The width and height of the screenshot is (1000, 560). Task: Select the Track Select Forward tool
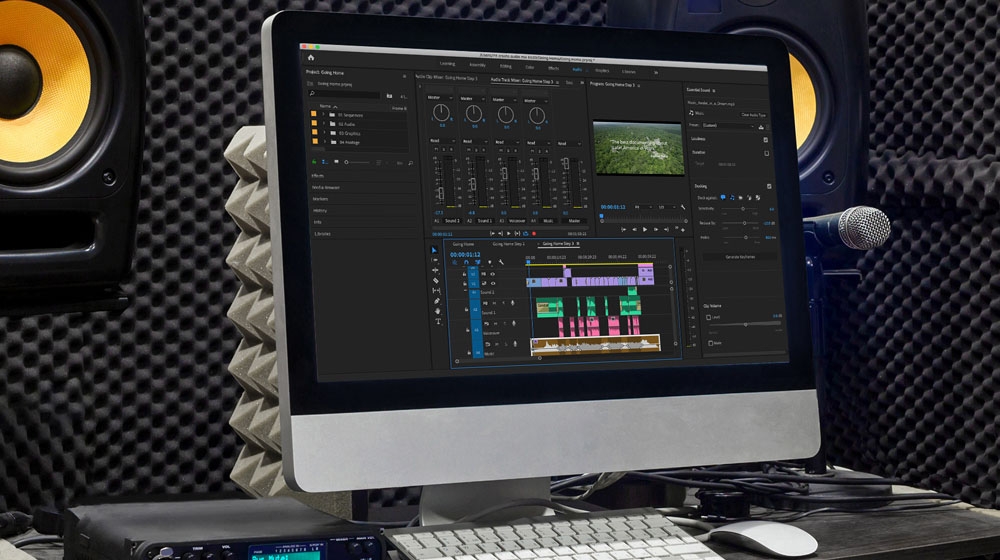(x=435, y=260)
